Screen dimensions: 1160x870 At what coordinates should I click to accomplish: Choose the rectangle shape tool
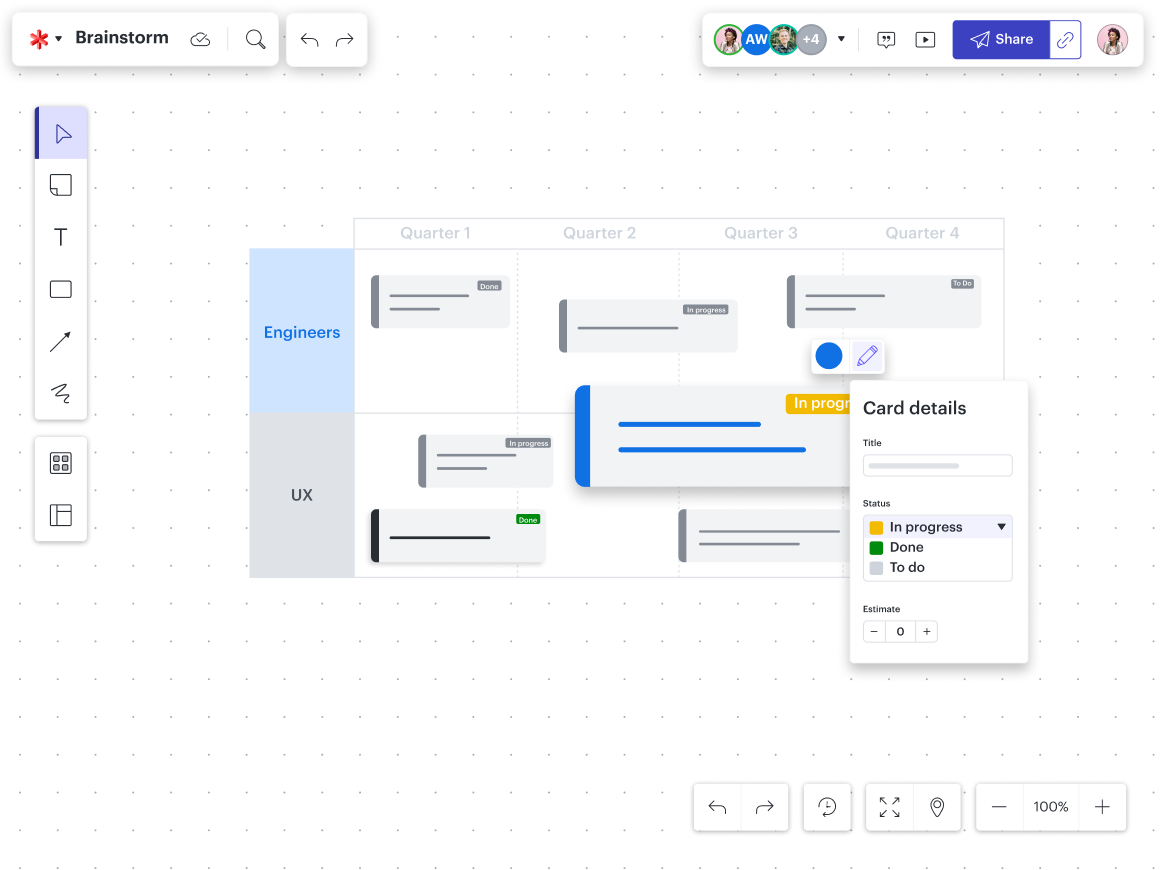tap(61, 290)
